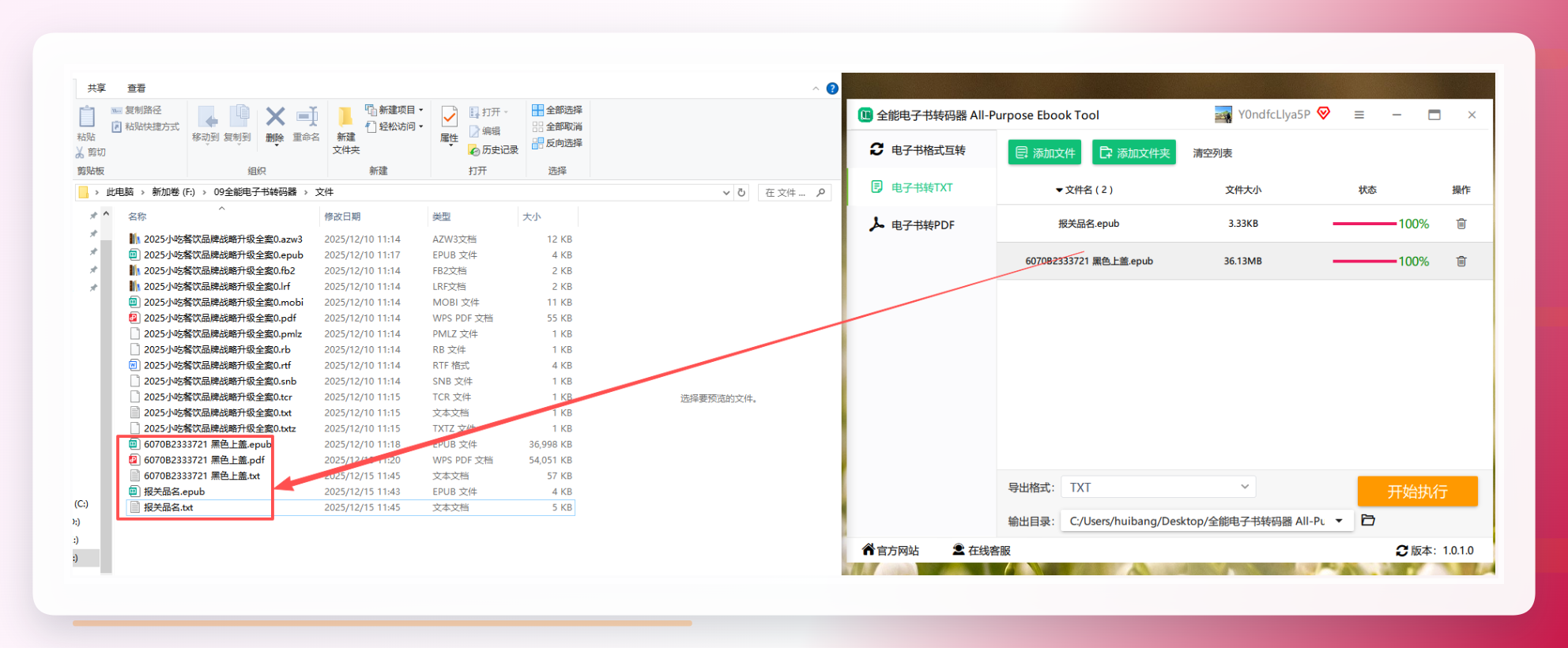
Task: Expand the output directory path dropdown
Action: pyautogui.click(x=1339, y=521)
